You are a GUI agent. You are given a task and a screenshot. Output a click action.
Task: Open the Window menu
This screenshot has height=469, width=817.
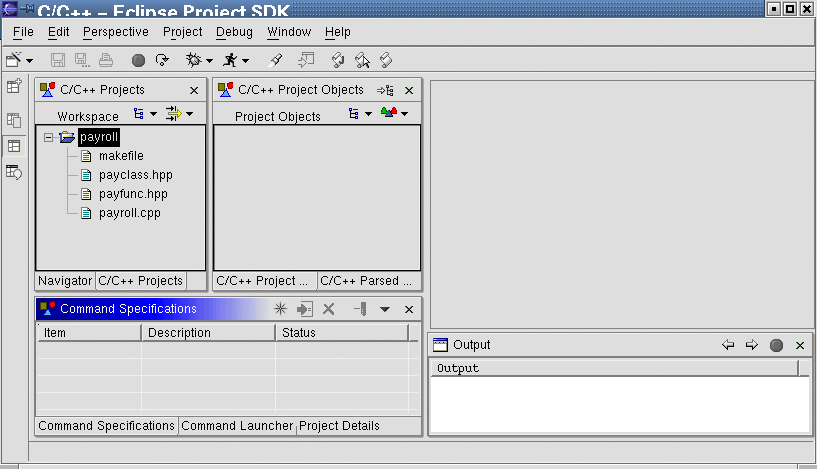click(x=289, y=32)
